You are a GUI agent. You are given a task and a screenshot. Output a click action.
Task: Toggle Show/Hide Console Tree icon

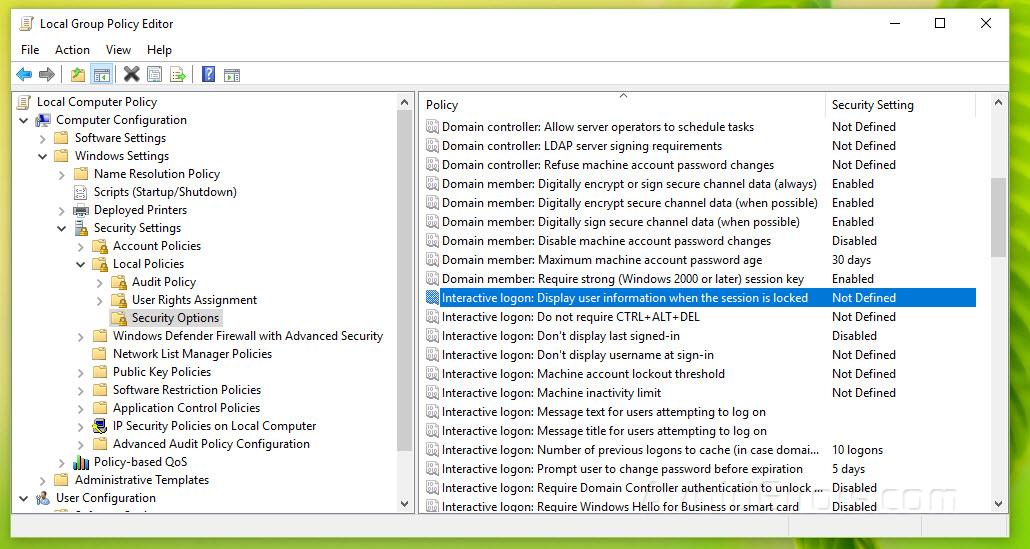[101, 74]
